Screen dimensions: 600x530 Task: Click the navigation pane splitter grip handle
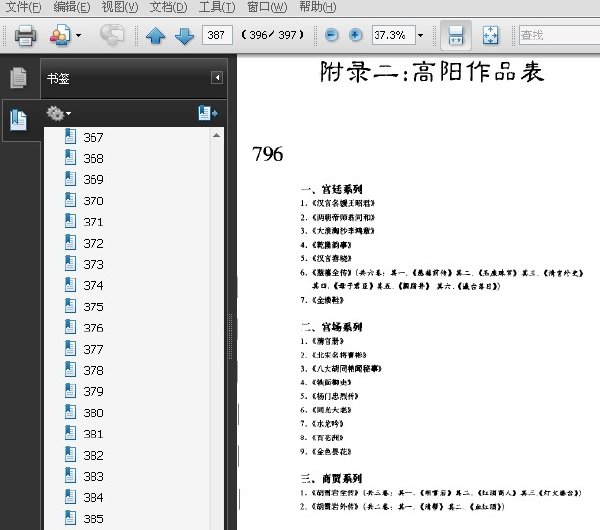pos(230,336)
